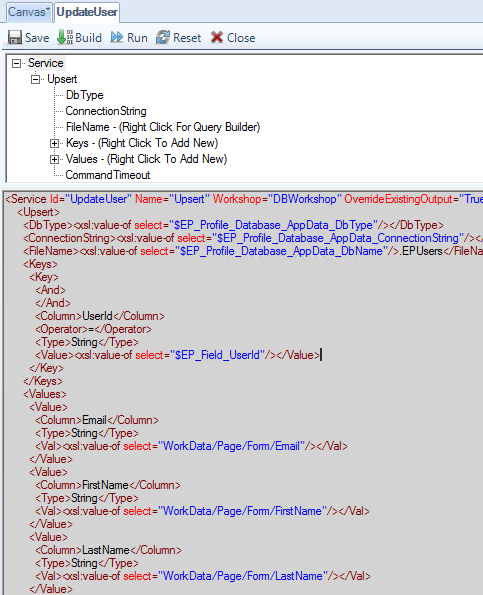Click the <Column>LastName</Column> line
483x595 pixels.
[x=109, y=550]
